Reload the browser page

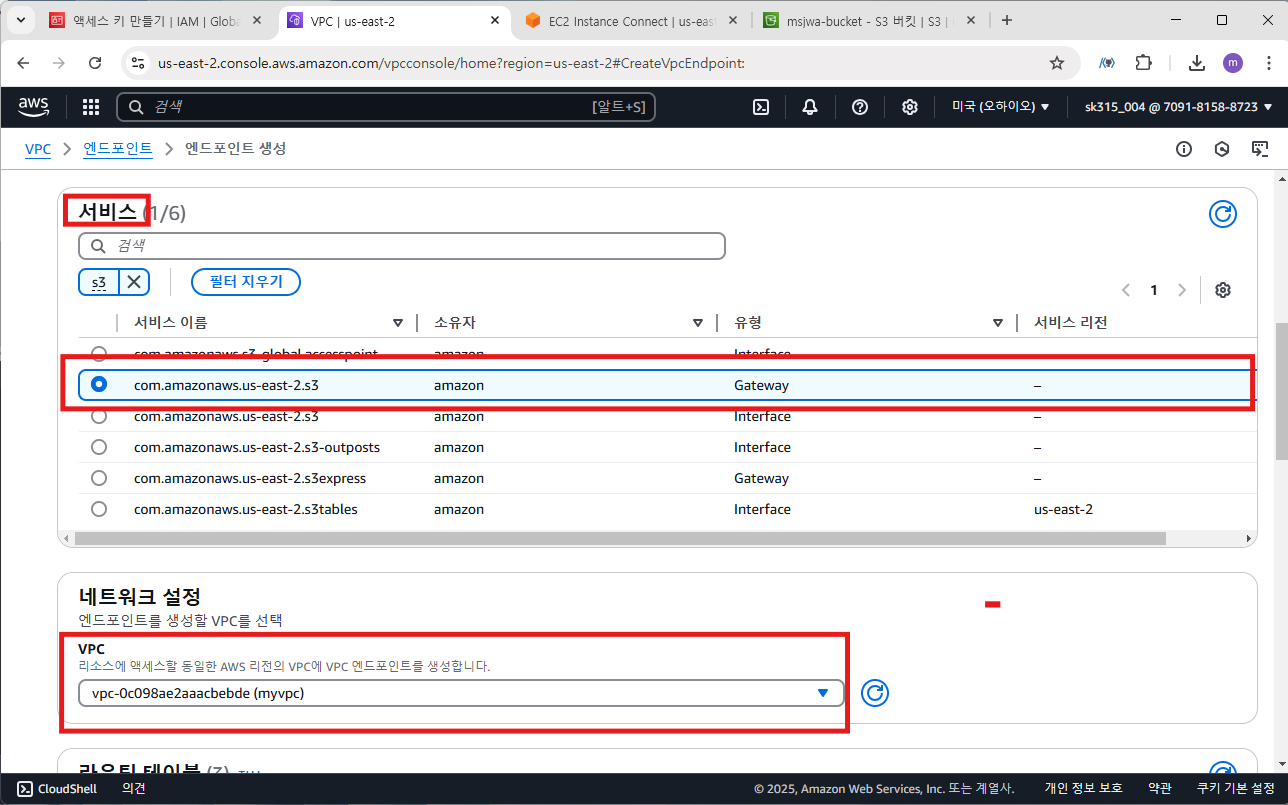click(x=95, y=63)
